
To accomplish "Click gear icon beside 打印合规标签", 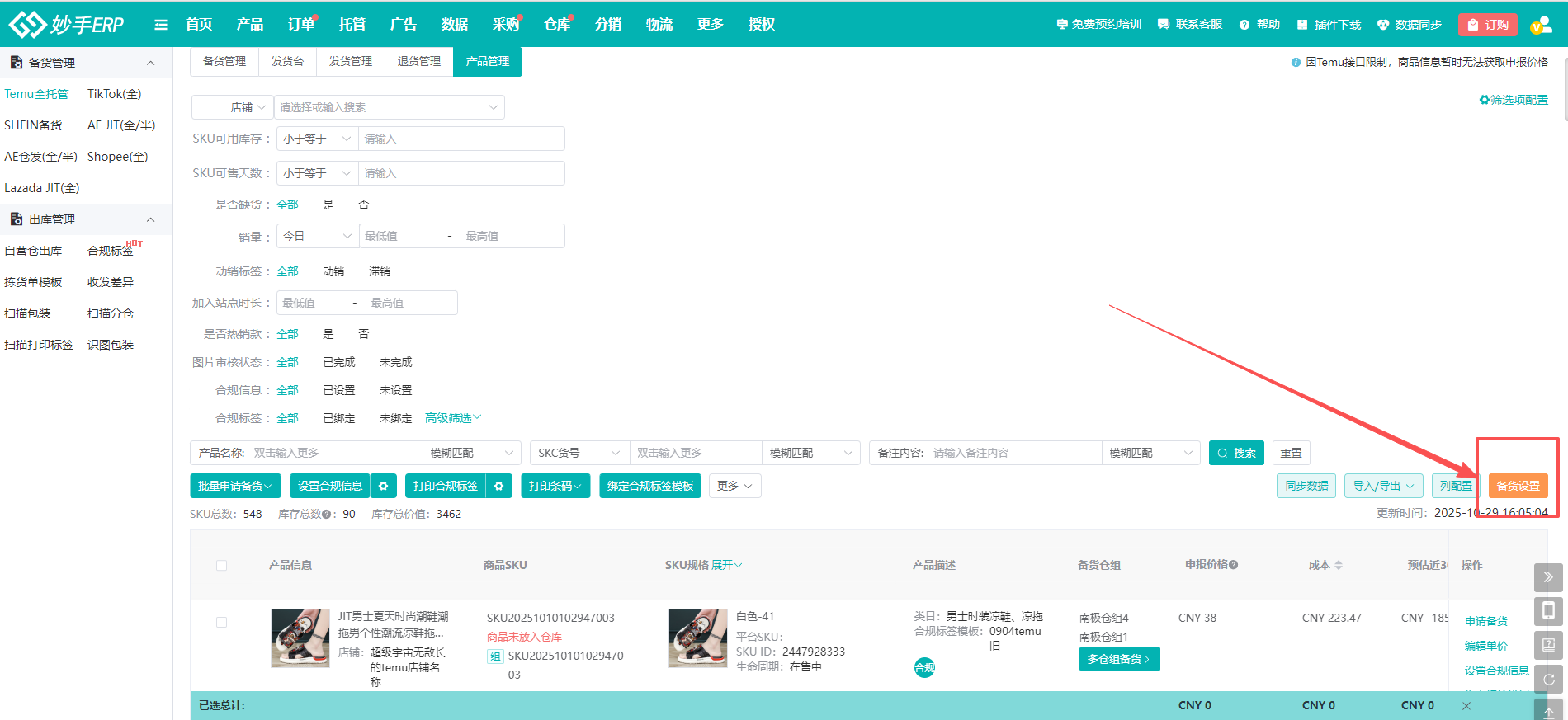I will [x=498, y=486].
